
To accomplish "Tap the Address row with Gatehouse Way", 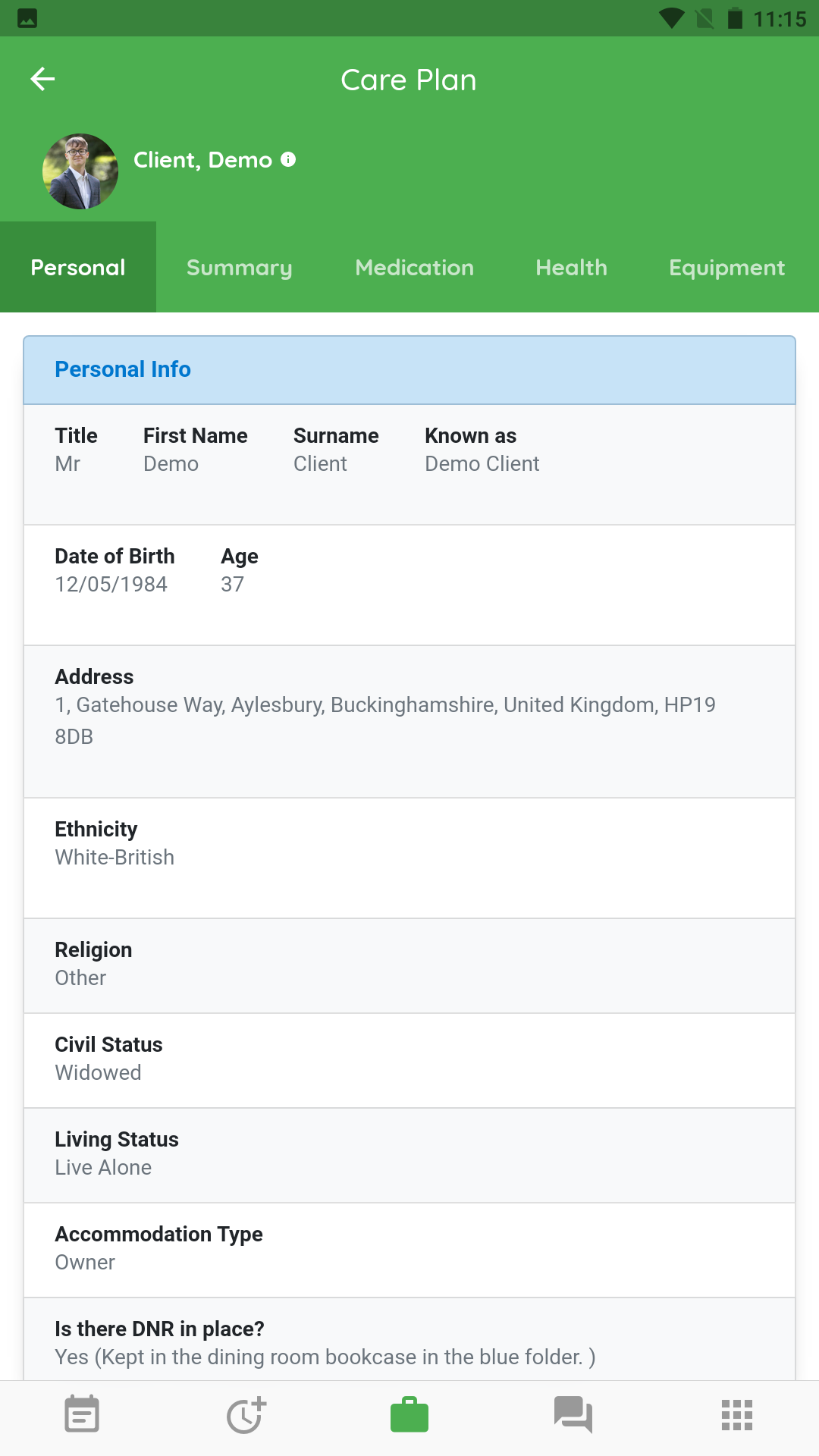I will tap(409, 721).
